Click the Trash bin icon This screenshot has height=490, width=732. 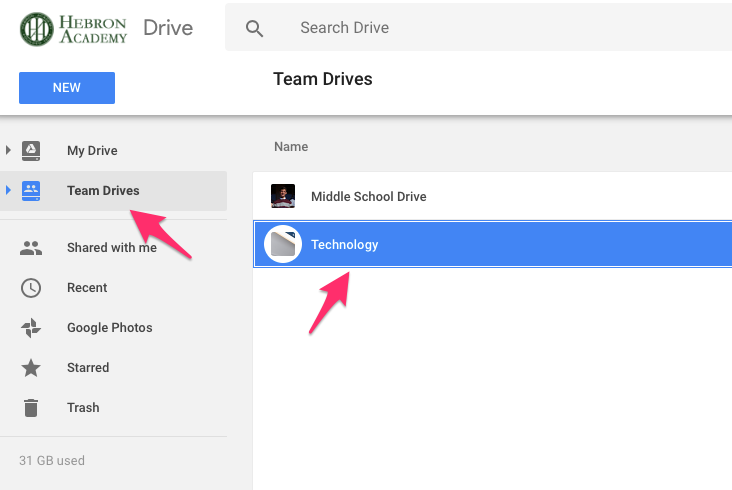31,408
